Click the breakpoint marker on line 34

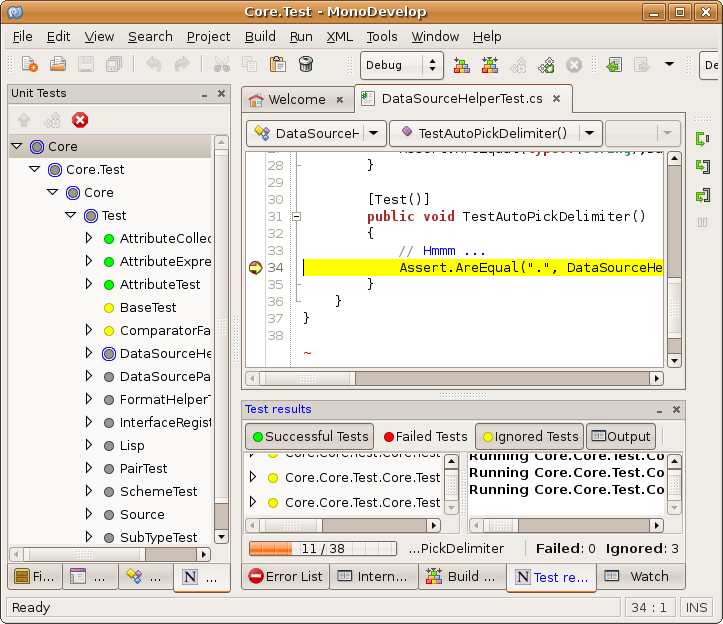255,267
